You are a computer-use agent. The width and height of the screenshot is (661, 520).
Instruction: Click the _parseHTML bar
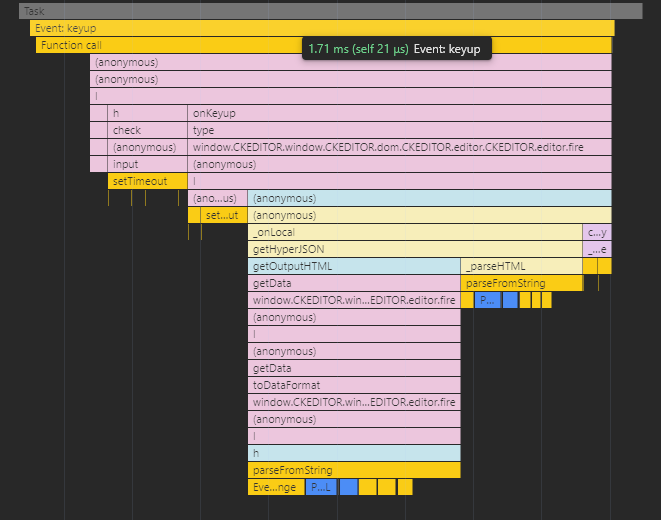pos(521,266)
